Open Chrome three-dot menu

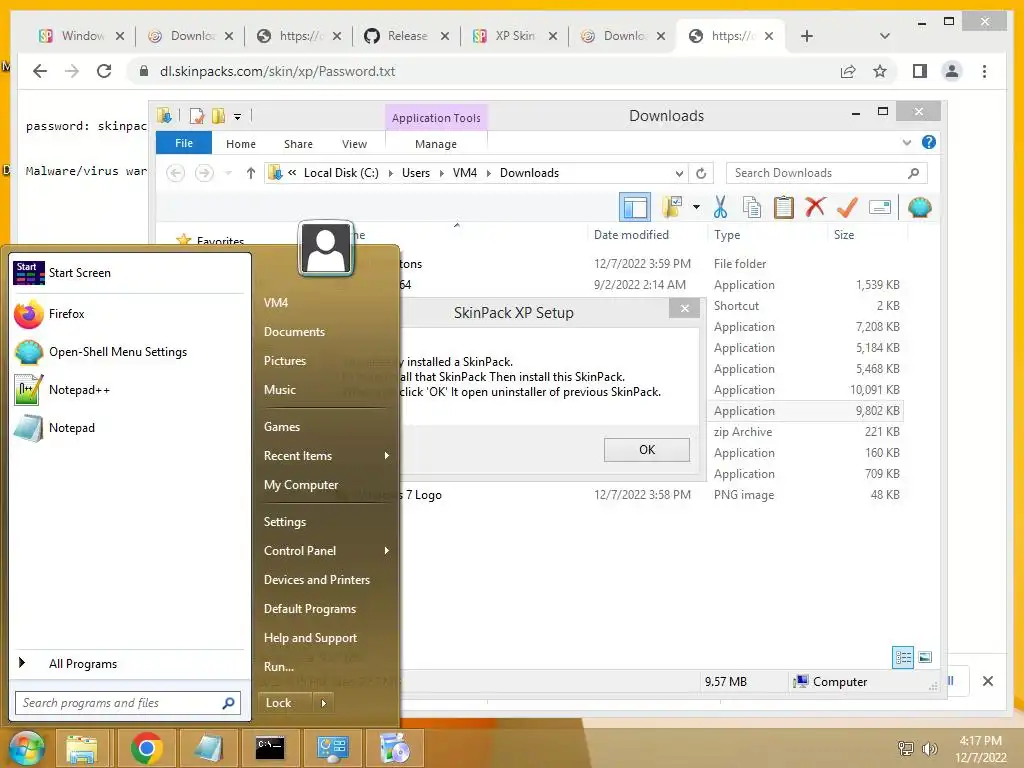(984, 71)
